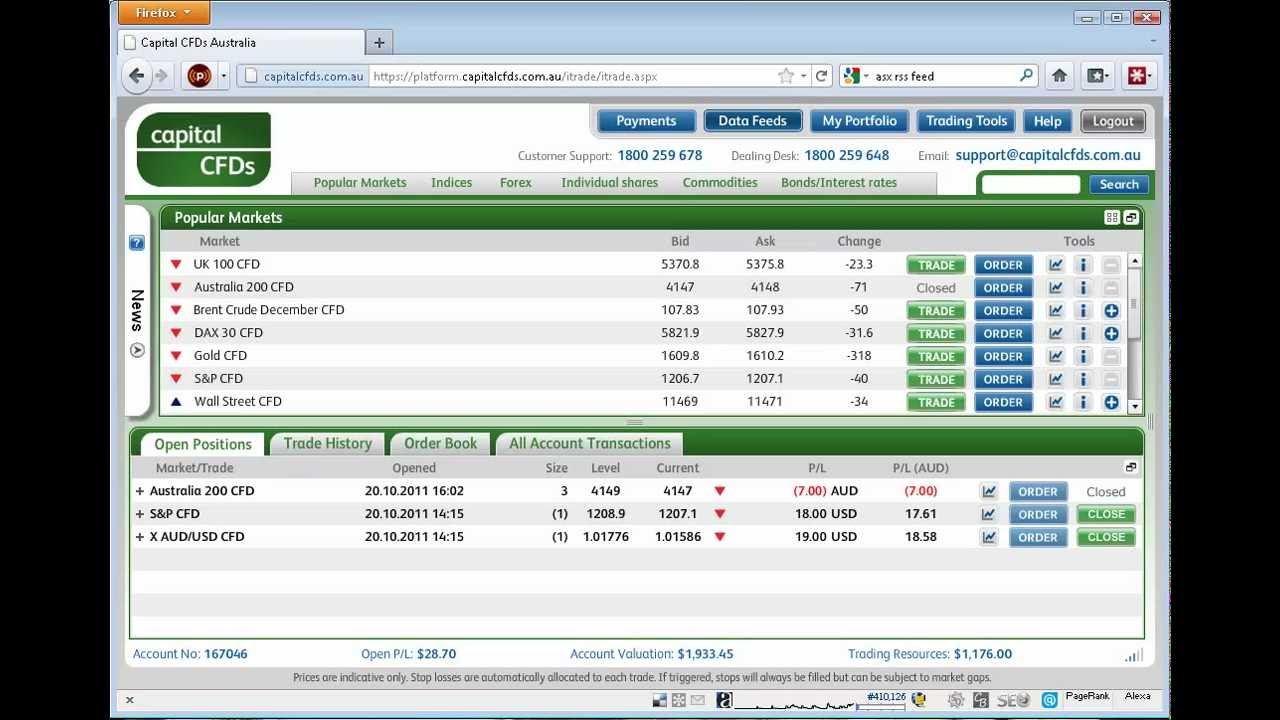Expand the News side panel arrow
1280x720 pixels.
coord(137,351)
